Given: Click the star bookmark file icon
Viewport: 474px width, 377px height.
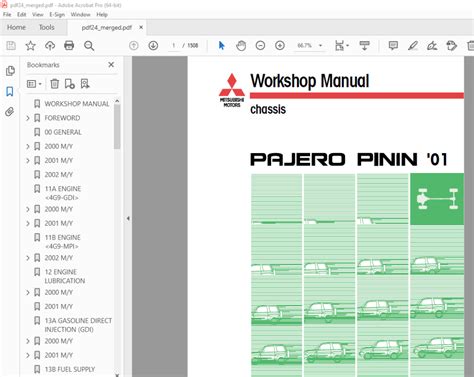Looking at the screenshot, I should pos(30,46).
